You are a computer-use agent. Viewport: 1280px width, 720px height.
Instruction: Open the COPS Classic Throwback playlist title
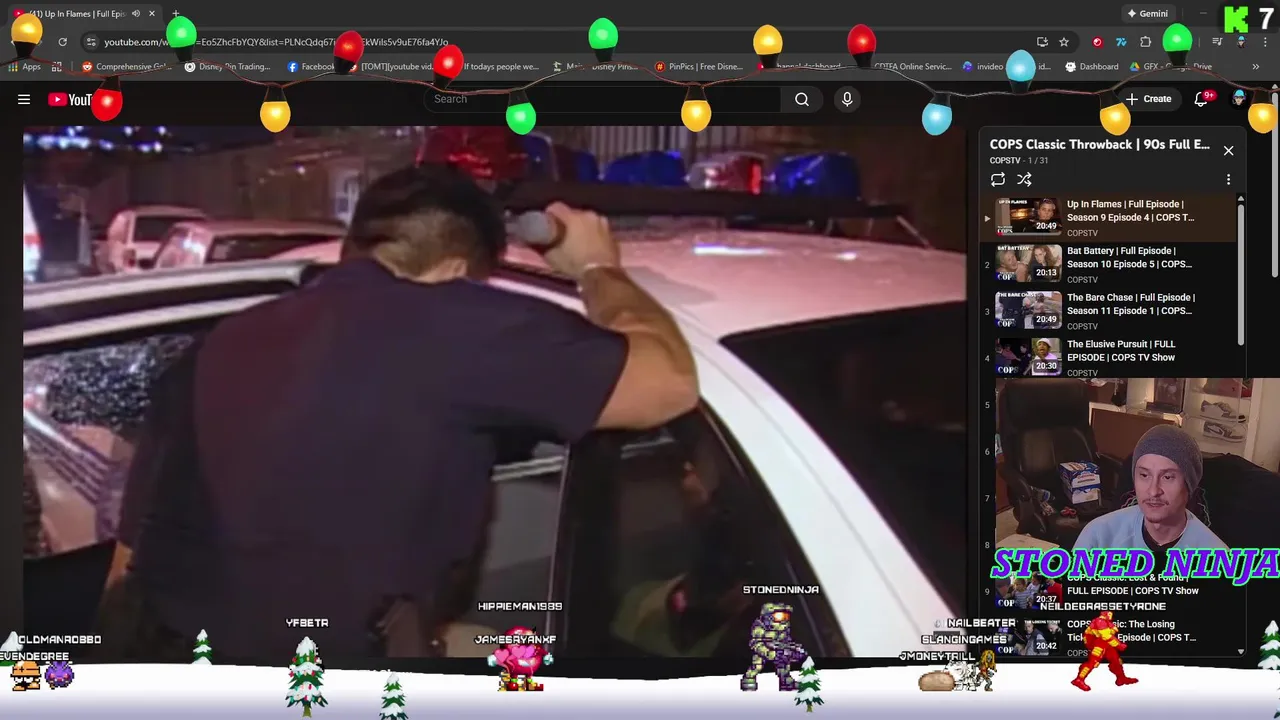tap(1099, 144)
